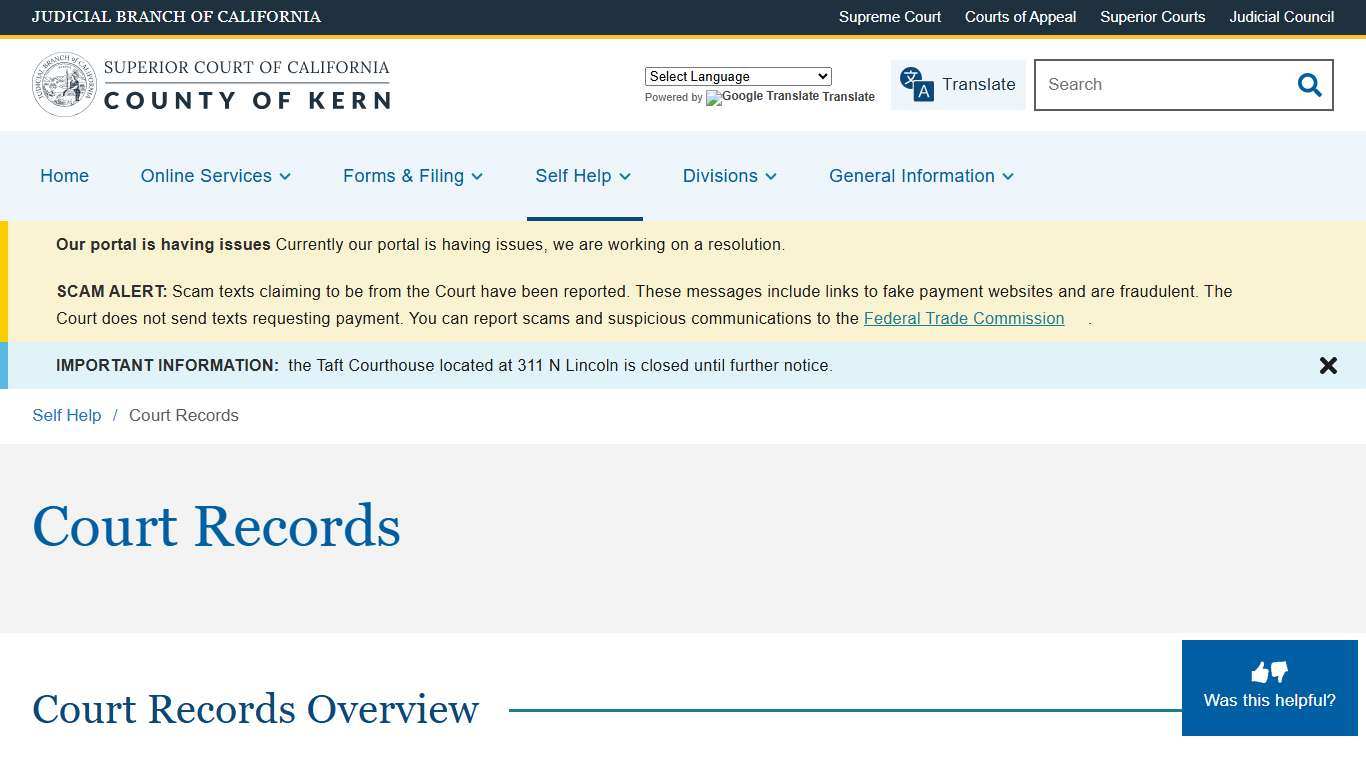1366x768 pixels.
Task: Expand the Online Services menu
Action: click(x=215, y=176)
